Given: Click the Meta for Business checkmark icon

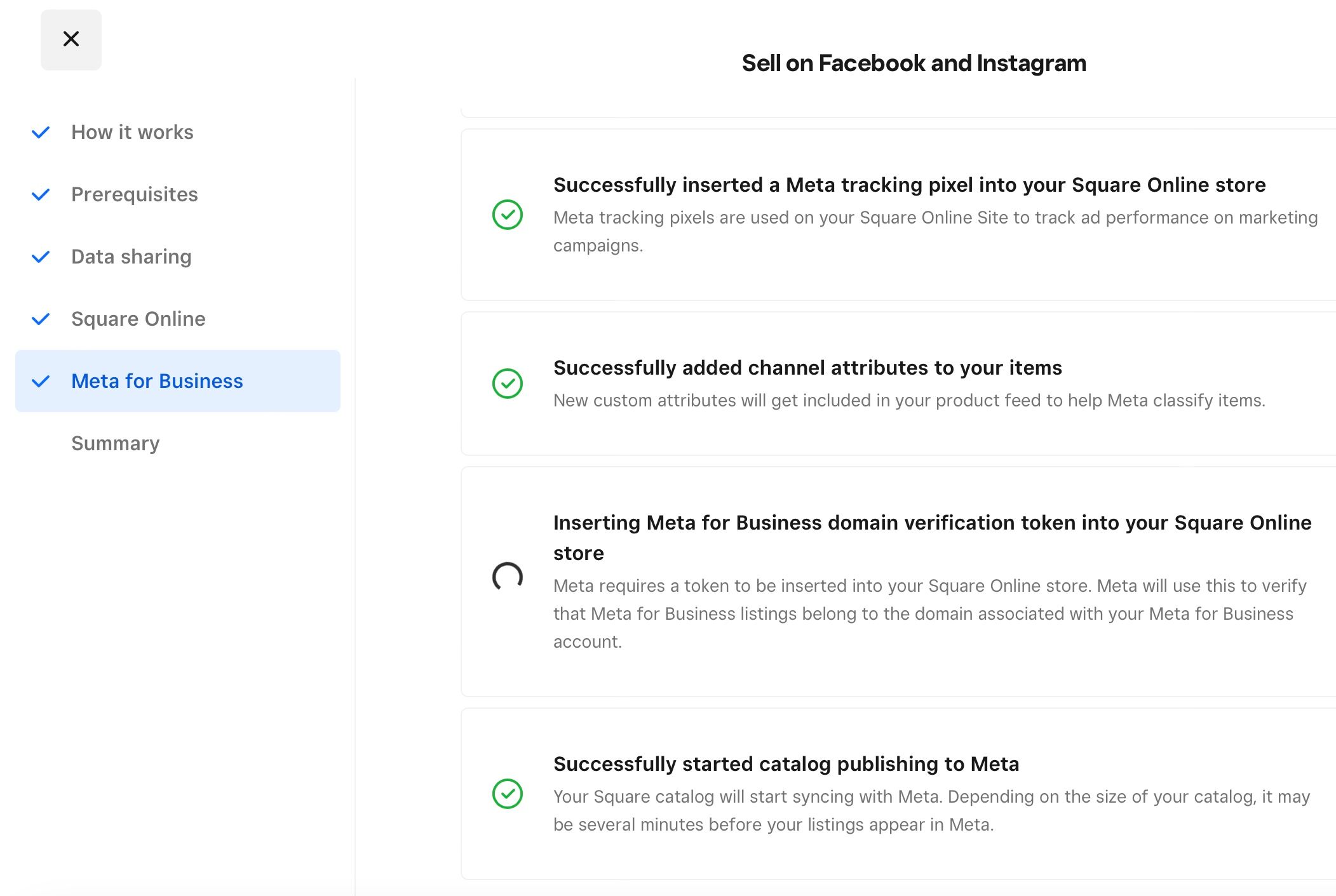Looking at the screenshot, I should (x=41, y=381).
